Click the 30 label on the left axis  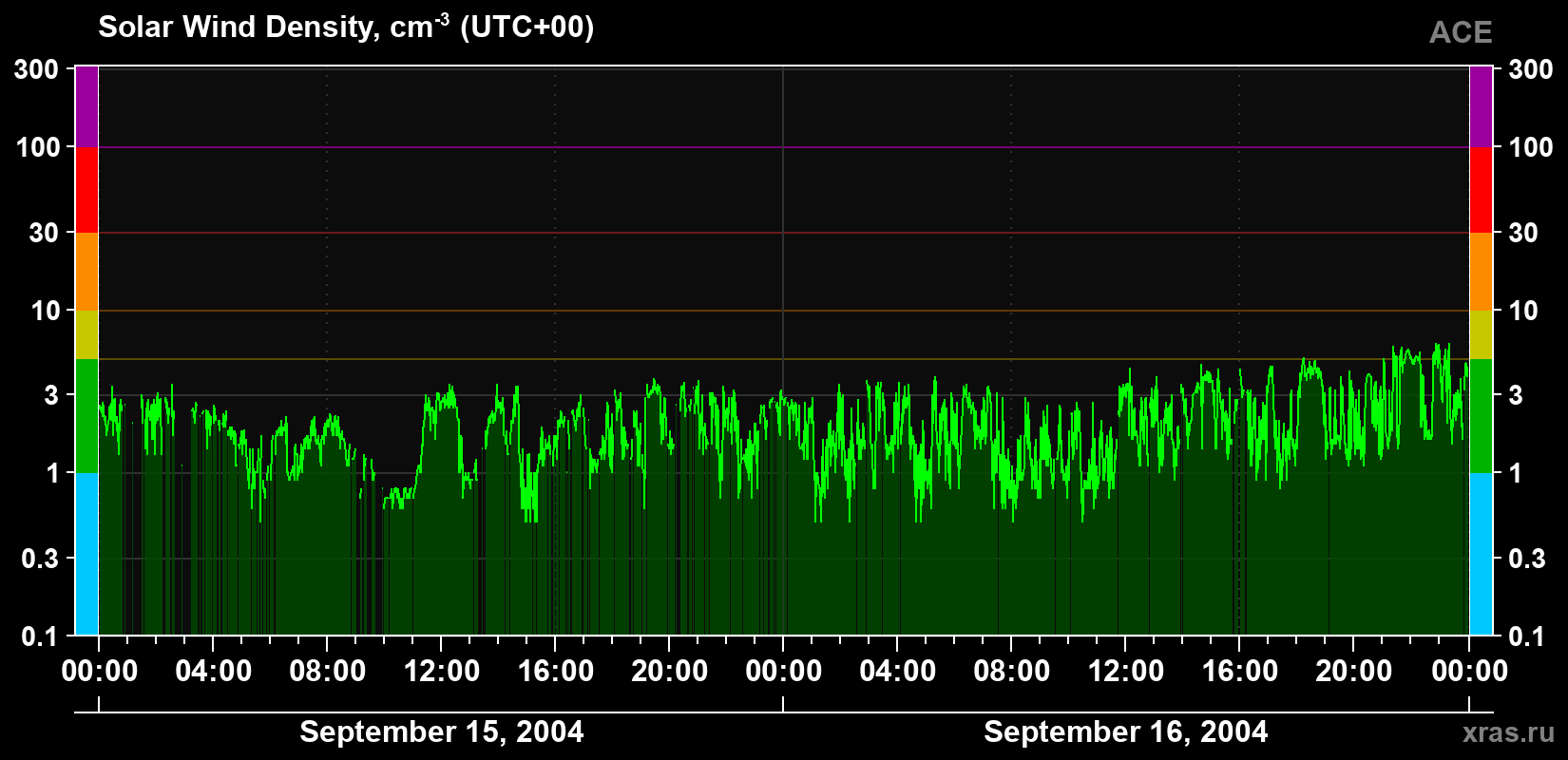coord(45,233)
